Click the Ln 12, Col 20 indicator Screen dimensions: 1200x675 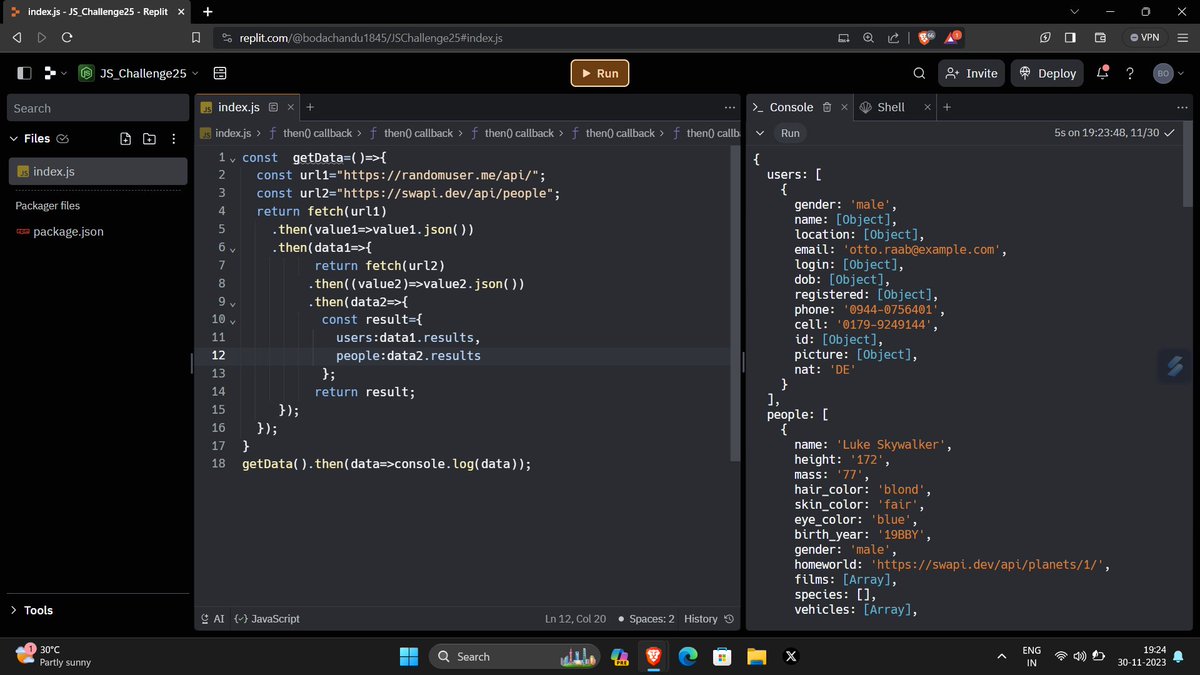click(575, 619)
